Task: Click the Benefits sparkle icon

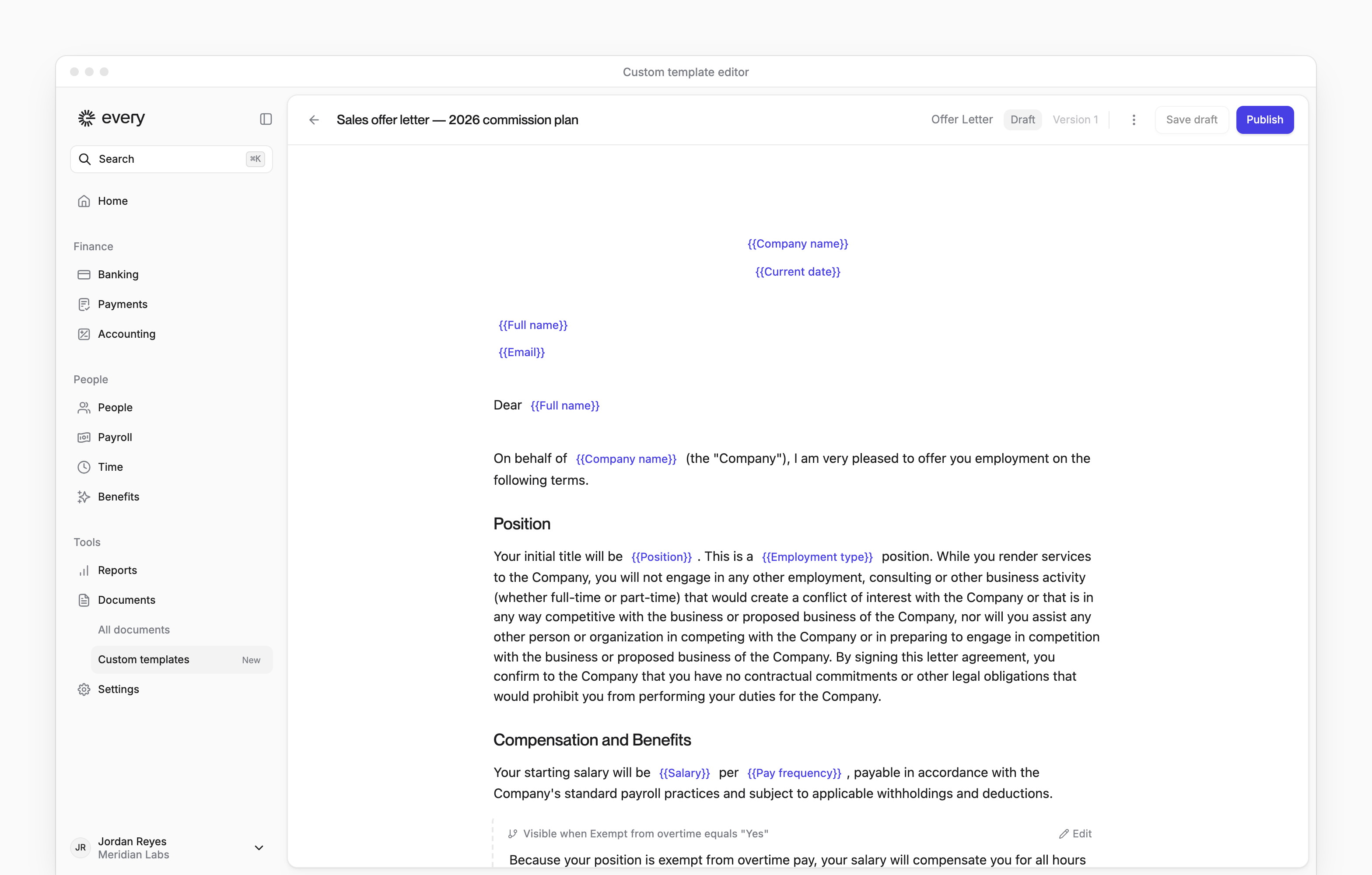Action: point(84,497)
